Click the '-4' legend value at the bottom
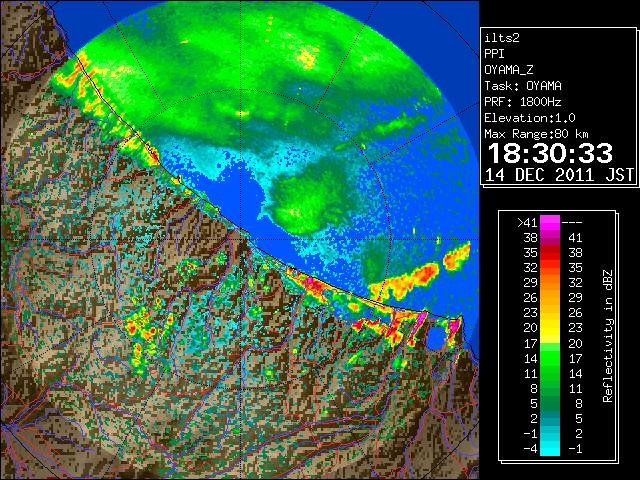 point(530,449)
